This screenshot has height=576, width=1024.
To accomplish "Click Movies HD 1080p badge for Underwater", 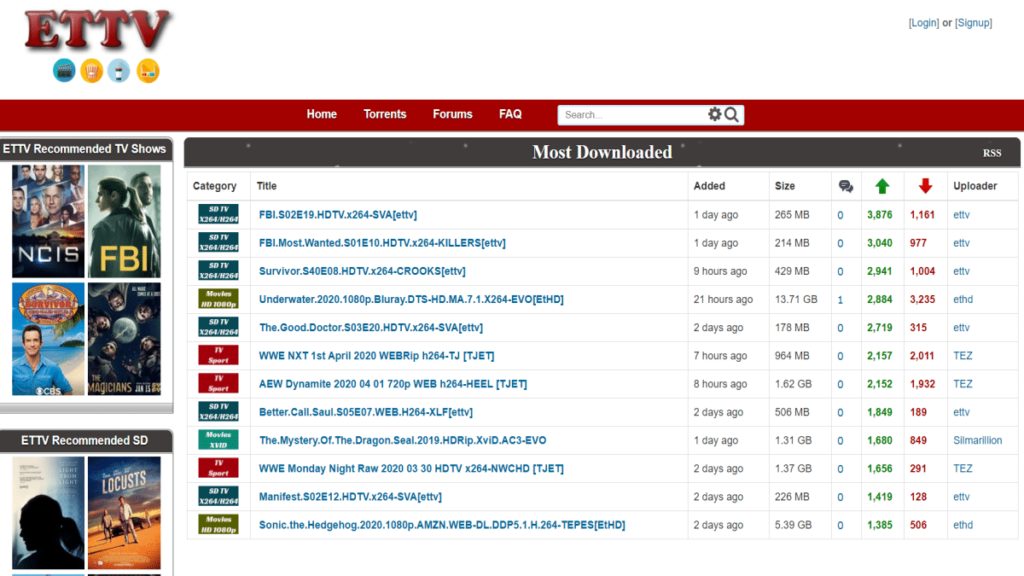I will pyautogui.click(x=218, y=298).
